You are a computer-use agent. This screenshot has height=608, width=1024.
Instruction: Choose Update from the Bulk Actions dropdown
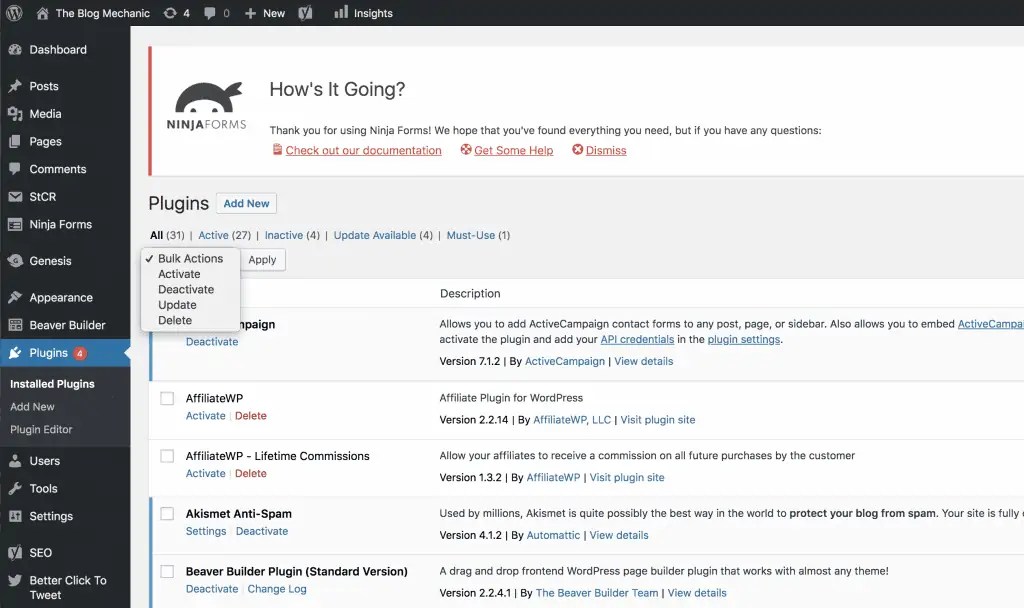(x=177, y=305)
